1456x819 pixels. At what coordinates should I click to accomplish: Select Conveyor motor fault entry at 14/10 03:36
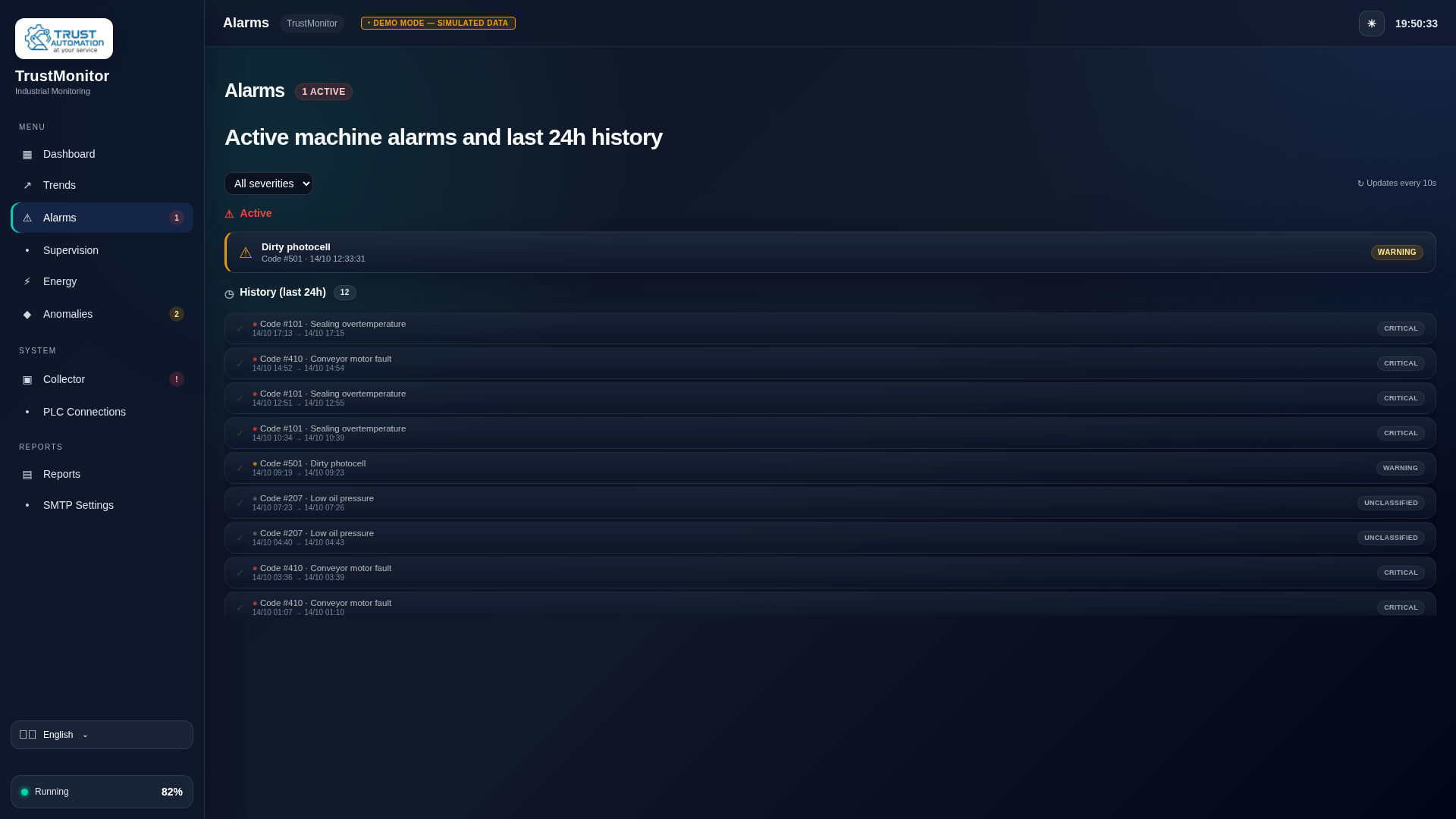pos(830,573)
